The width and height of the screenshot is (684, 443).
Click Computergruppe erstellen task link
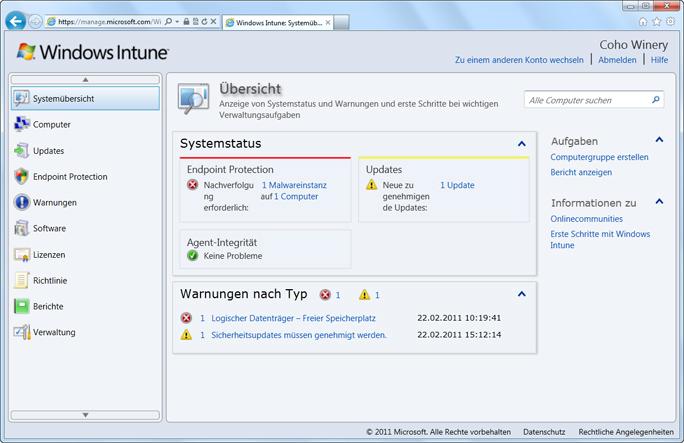[x=599, y=157]
